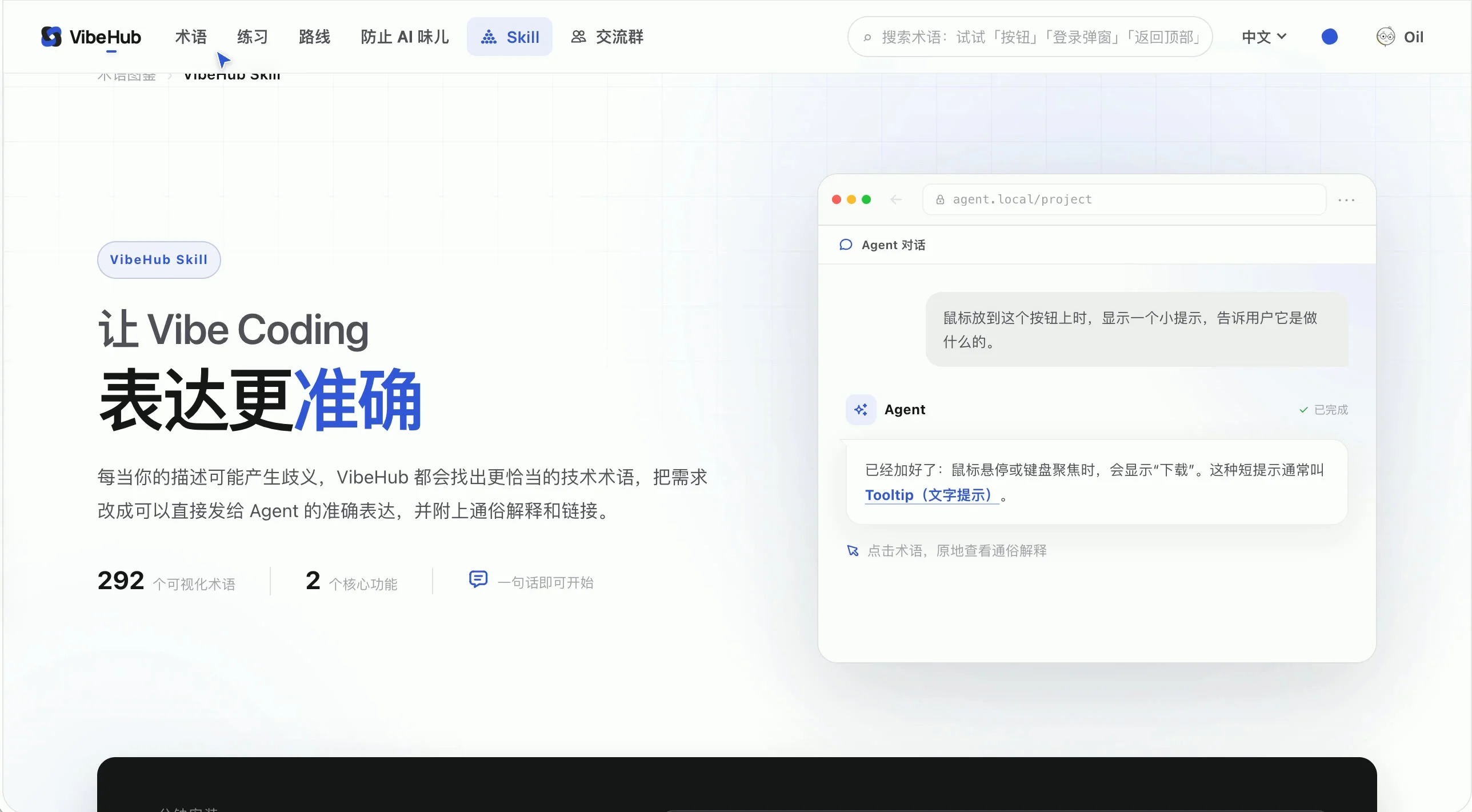Click the agent.local/project address bar
1472x812 pixels.
1125,199
